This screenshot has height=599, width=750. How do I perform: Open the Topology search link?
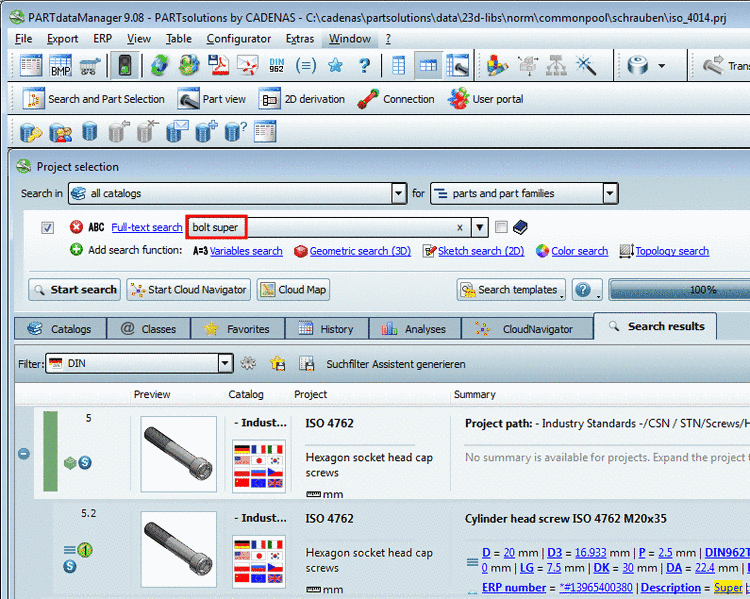coord(672,251)
